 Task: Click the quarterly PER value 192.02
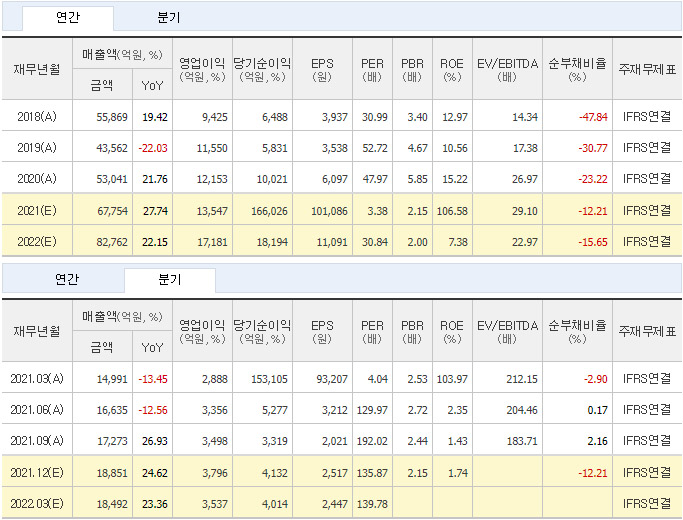pyautogui.click(x=372, y=441)
